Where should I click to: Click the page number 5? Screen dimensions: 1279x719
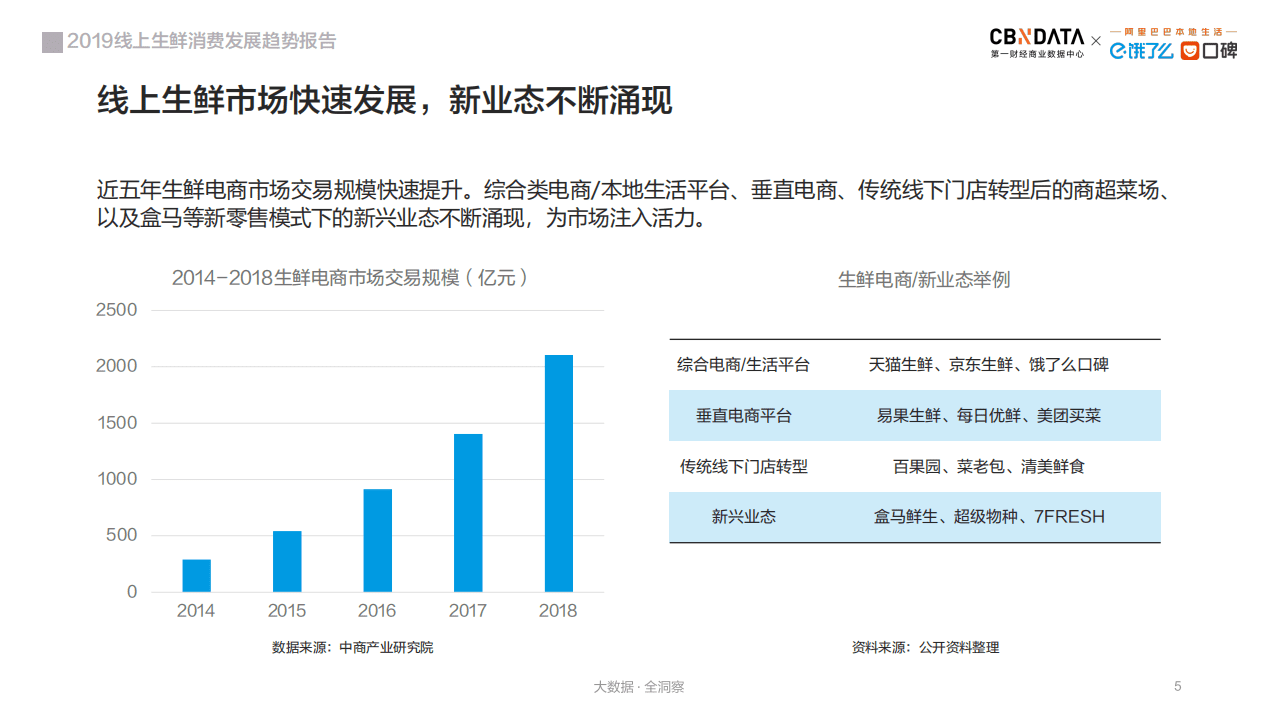(1177, 687)
